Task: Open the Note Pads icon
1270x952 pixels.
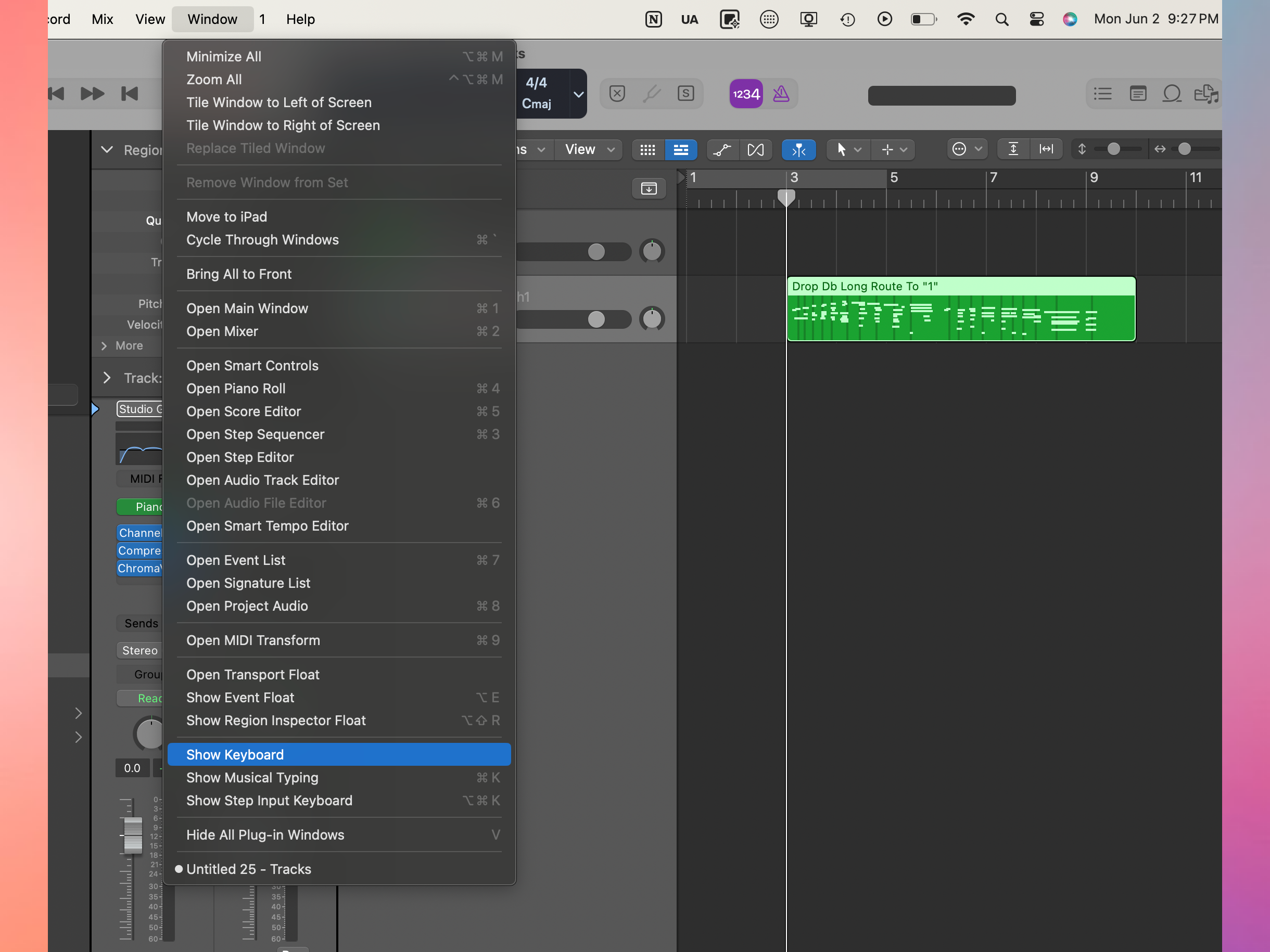Action: pyautogui.click(x=1137, y=94)
